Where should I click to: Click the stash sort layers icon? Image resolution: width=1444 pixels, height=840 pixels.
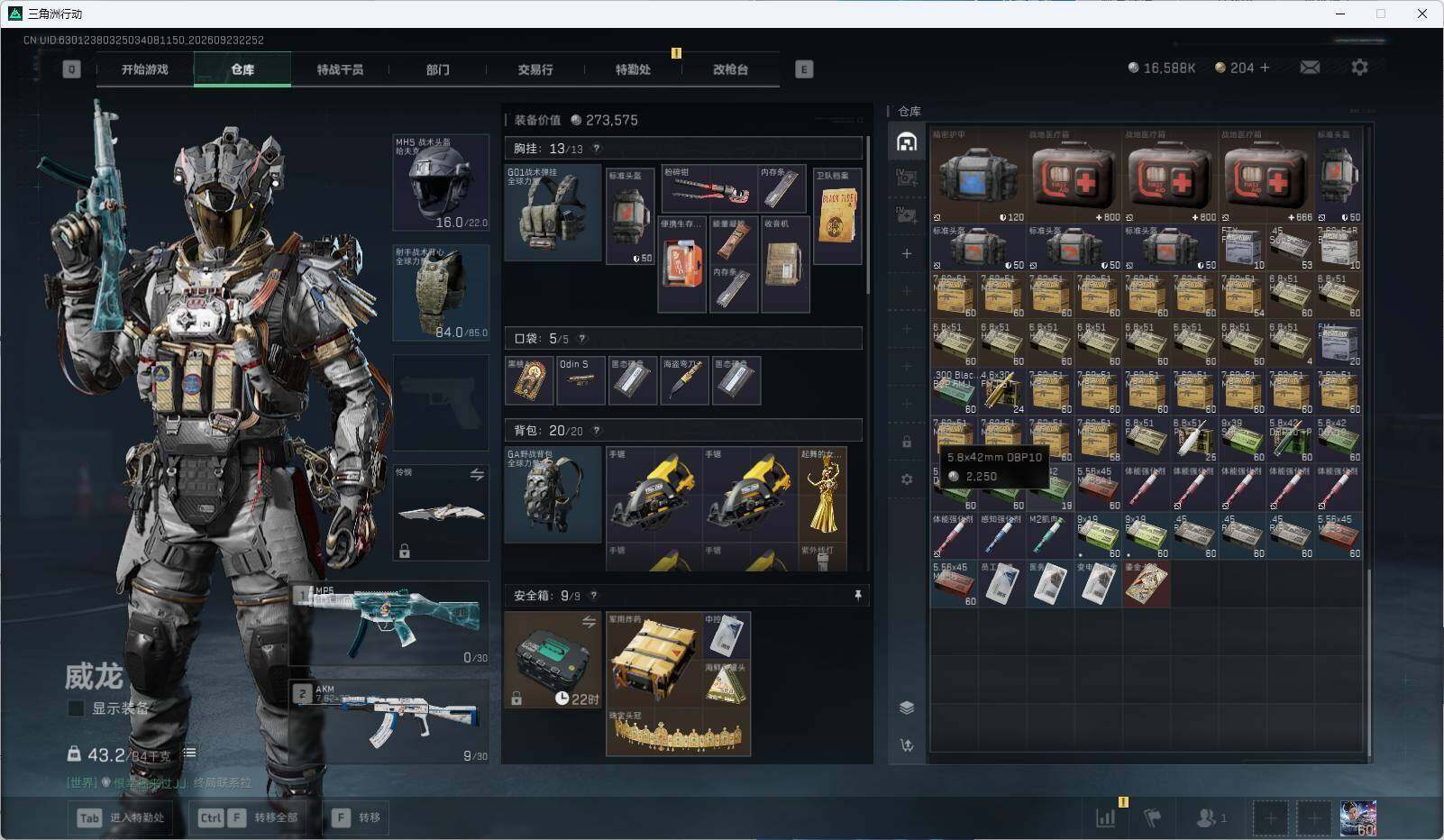pyautogui.click(x=907, y=708)
